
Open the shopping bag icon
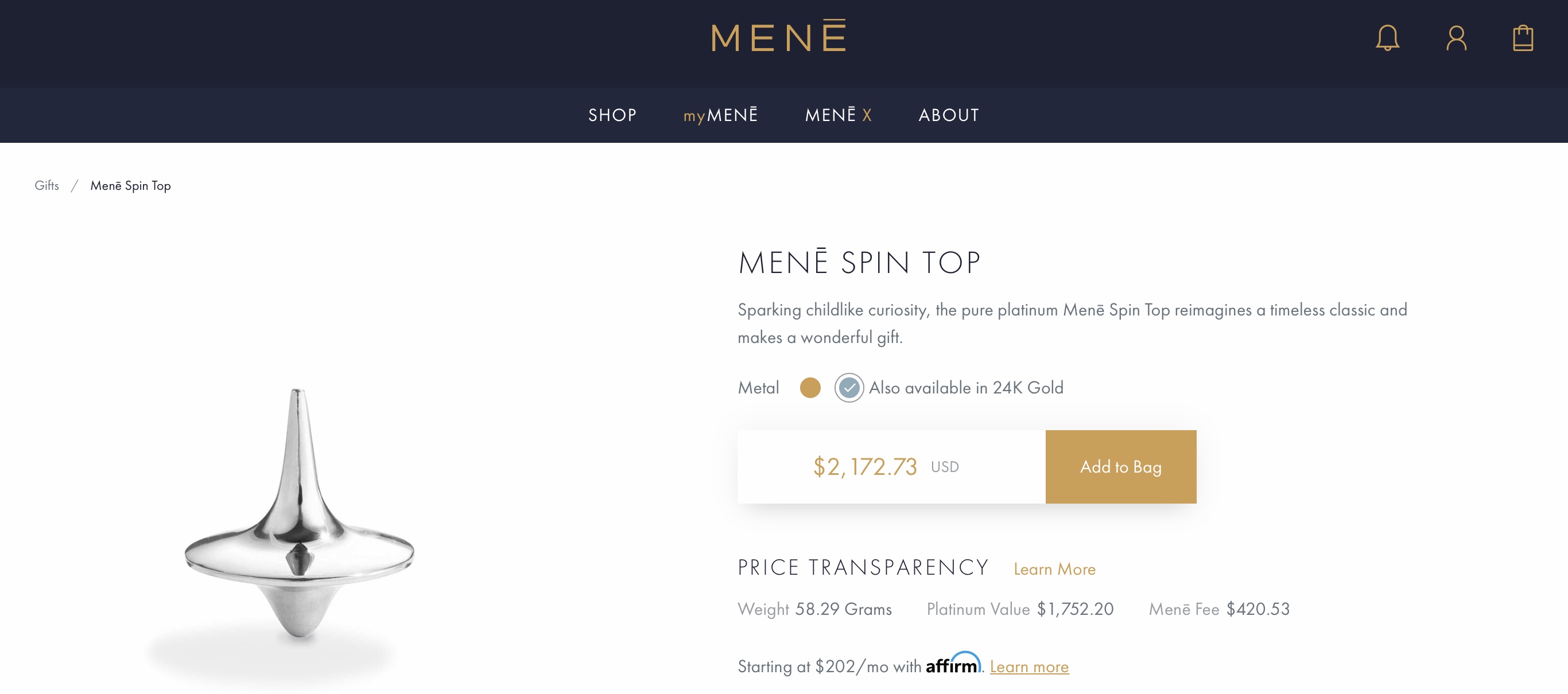[1523, 38]
